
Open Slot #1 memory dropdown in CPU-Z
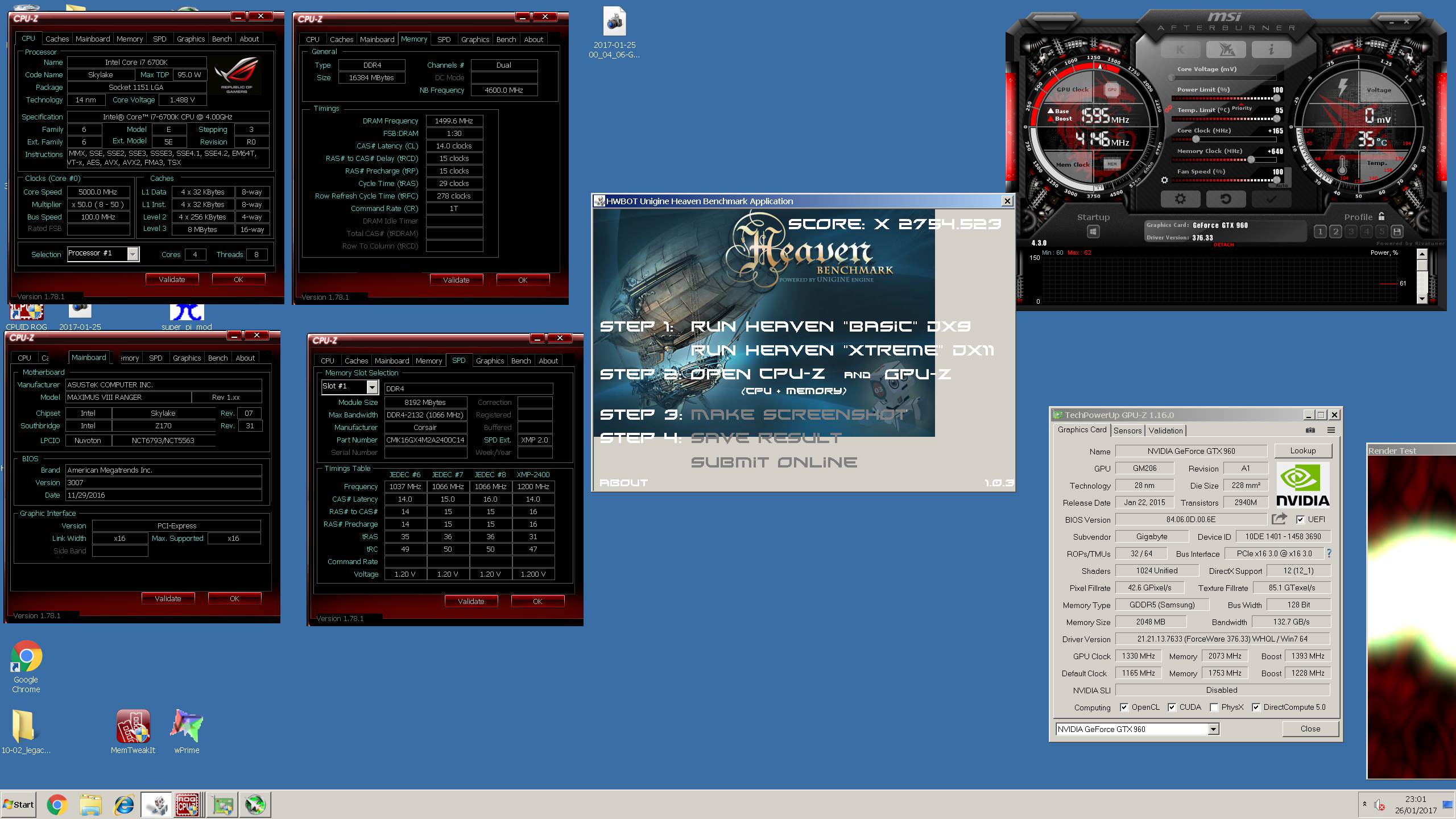tap(372, 387)
